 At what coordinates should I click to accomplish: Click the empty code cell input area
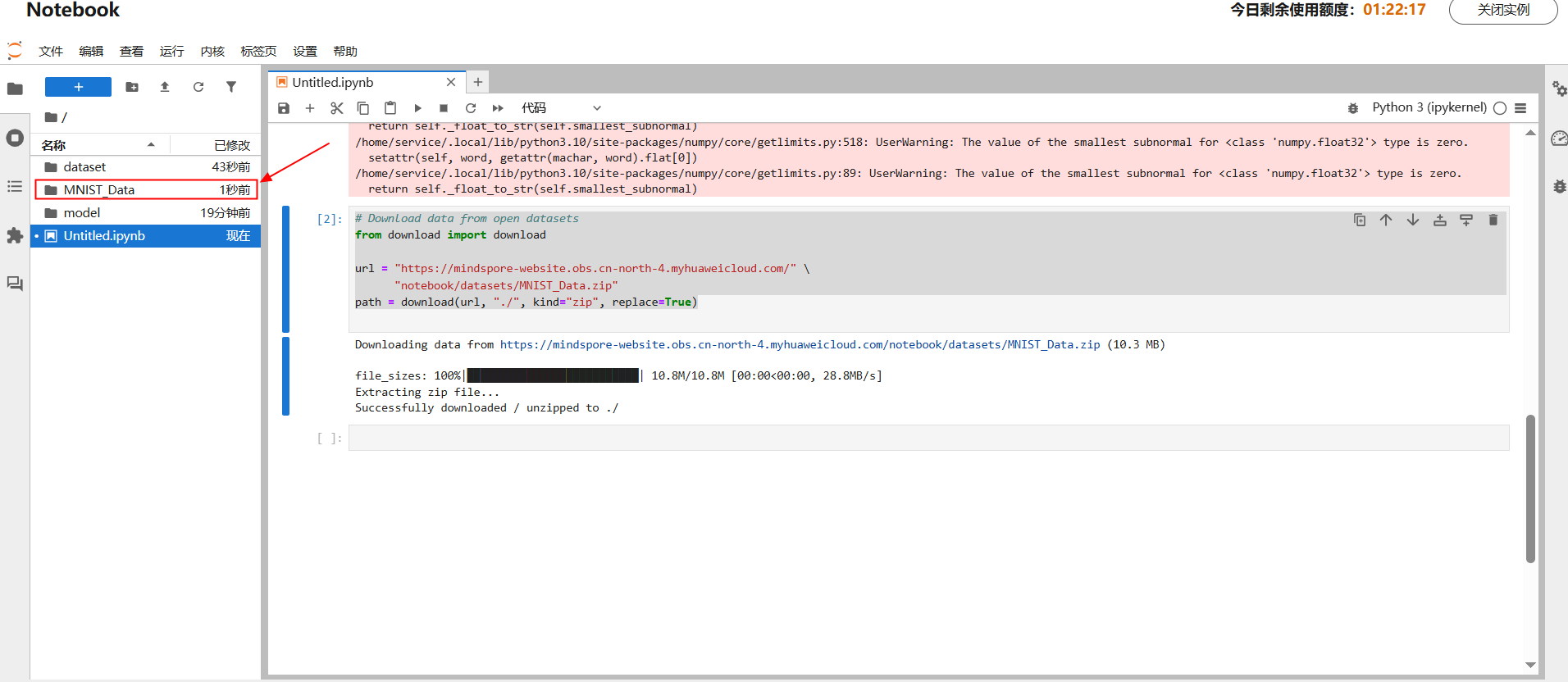coord(928,438)
